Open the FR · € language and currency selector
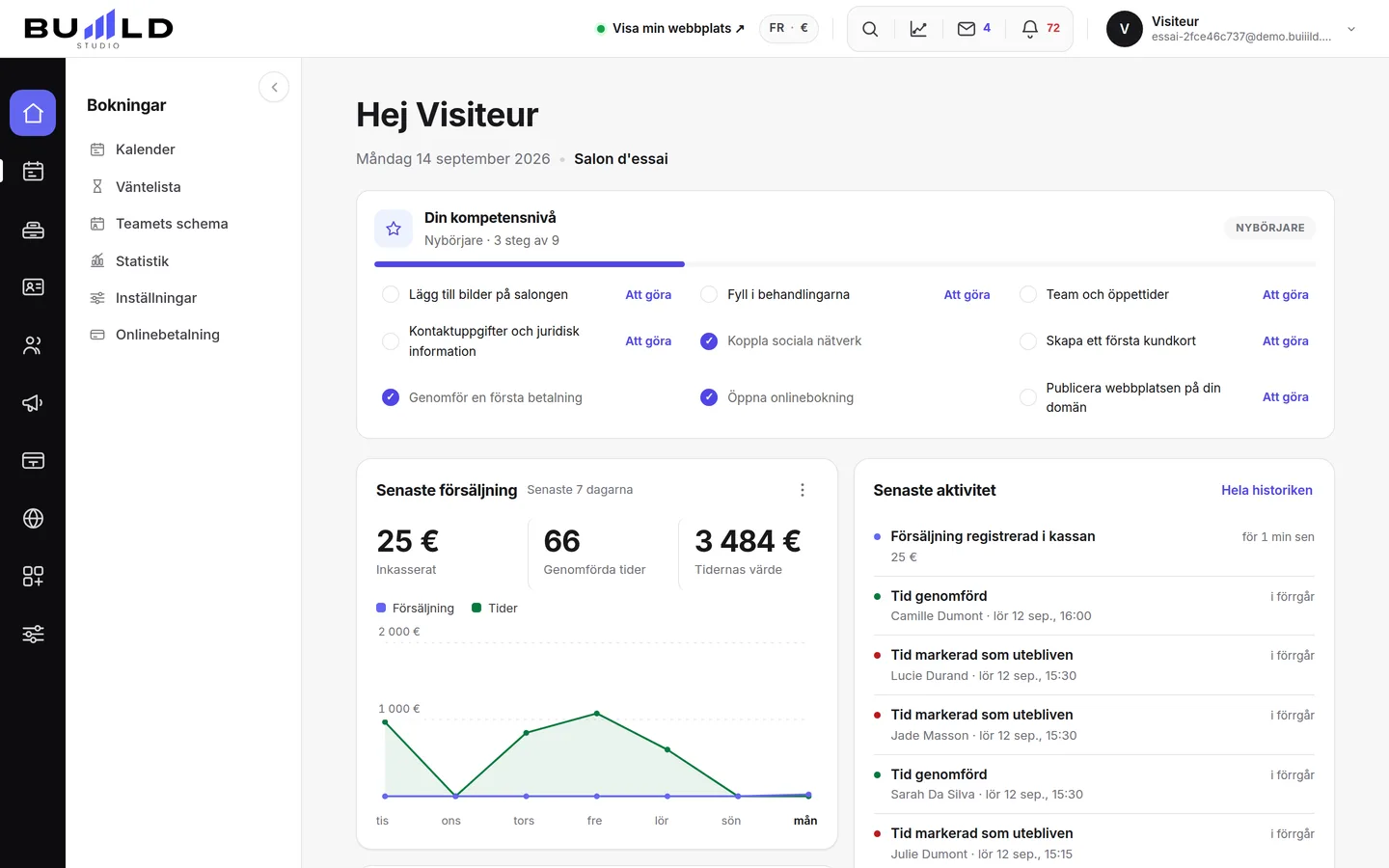Screen dimensions: 1389x868 point(789,29)
